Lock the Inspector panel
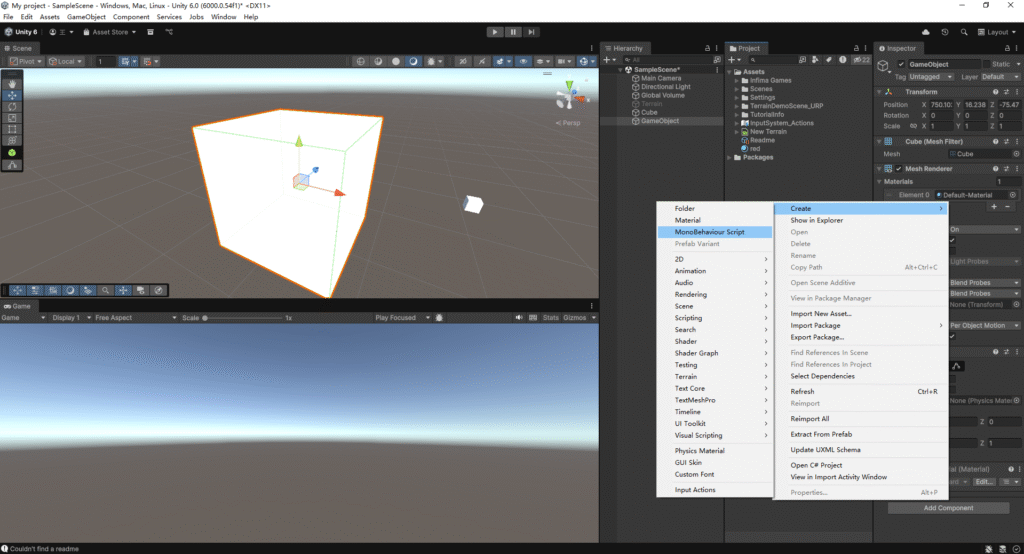The width and height of the screenshot is (1024, 554). [1007, 48]
